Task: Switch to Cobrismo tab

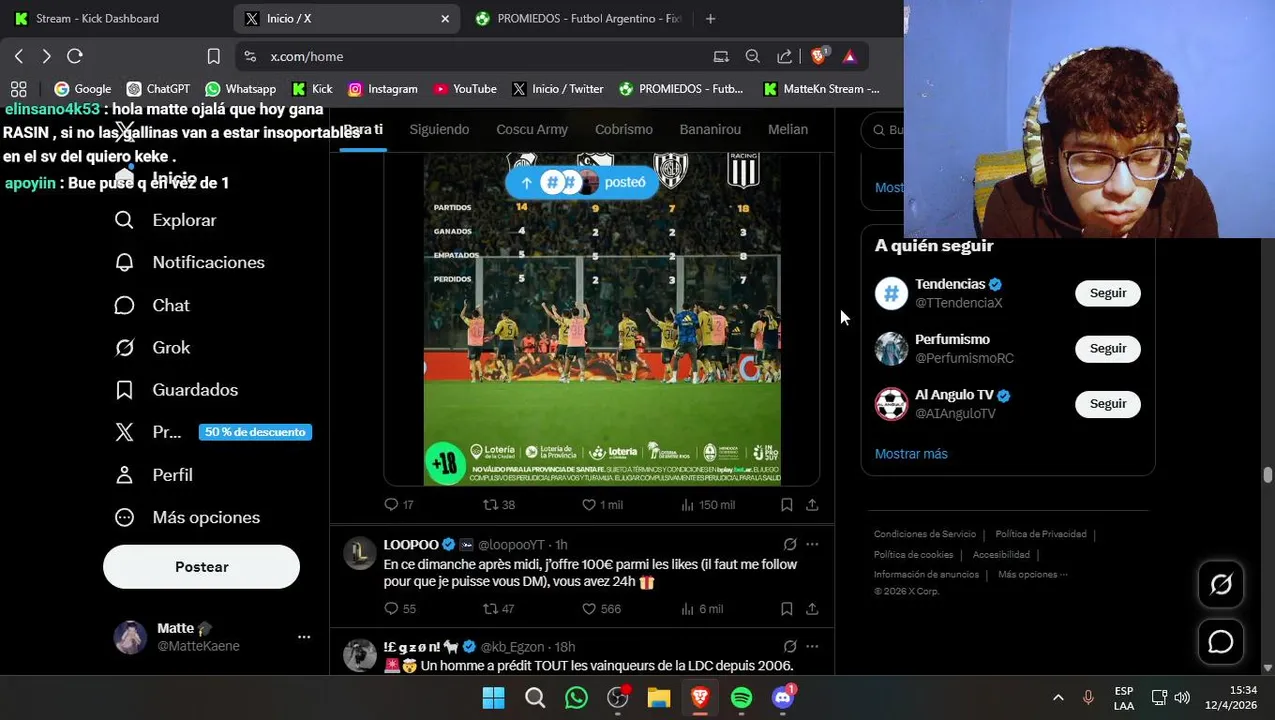Action: coord(624,129)
